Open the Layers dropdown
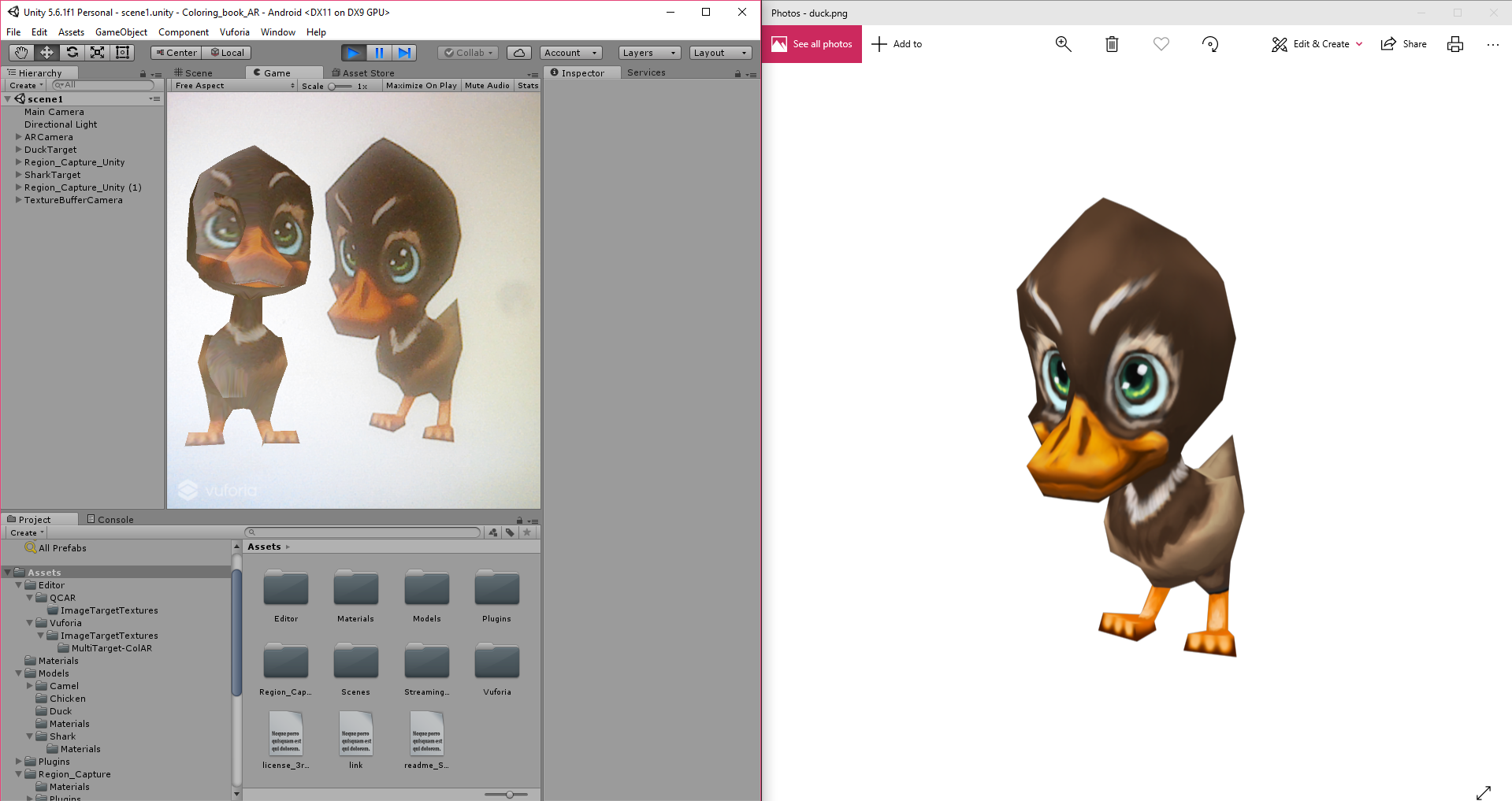1512x801 pixels. [x=649, y=53]
